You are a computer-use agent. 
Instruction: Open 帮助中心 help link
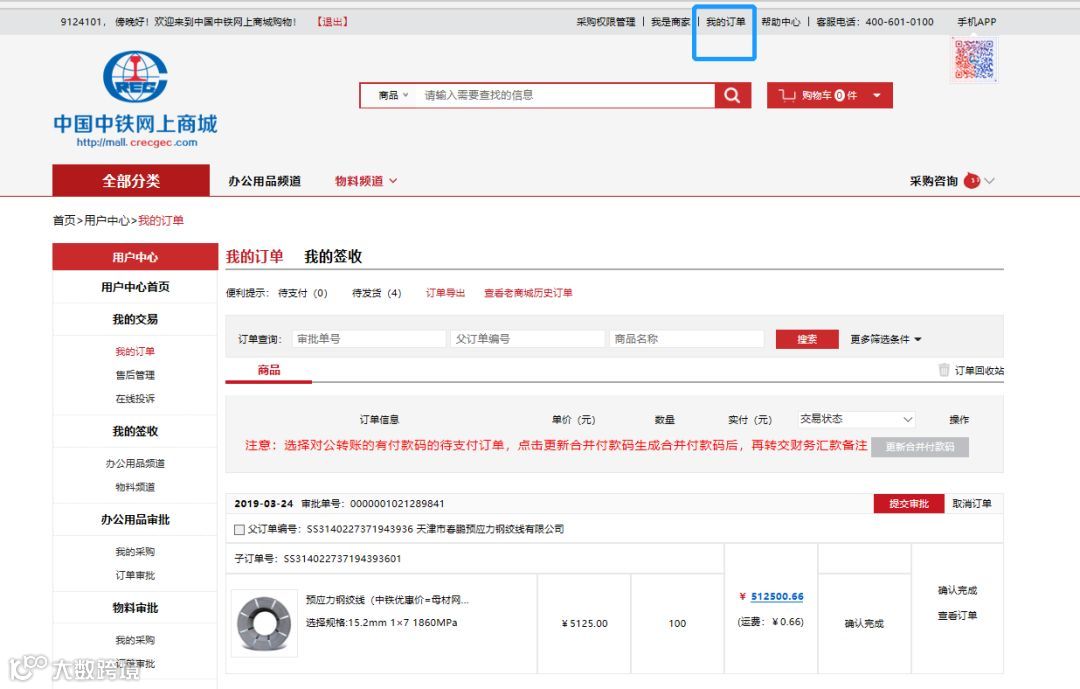(780, 21)
